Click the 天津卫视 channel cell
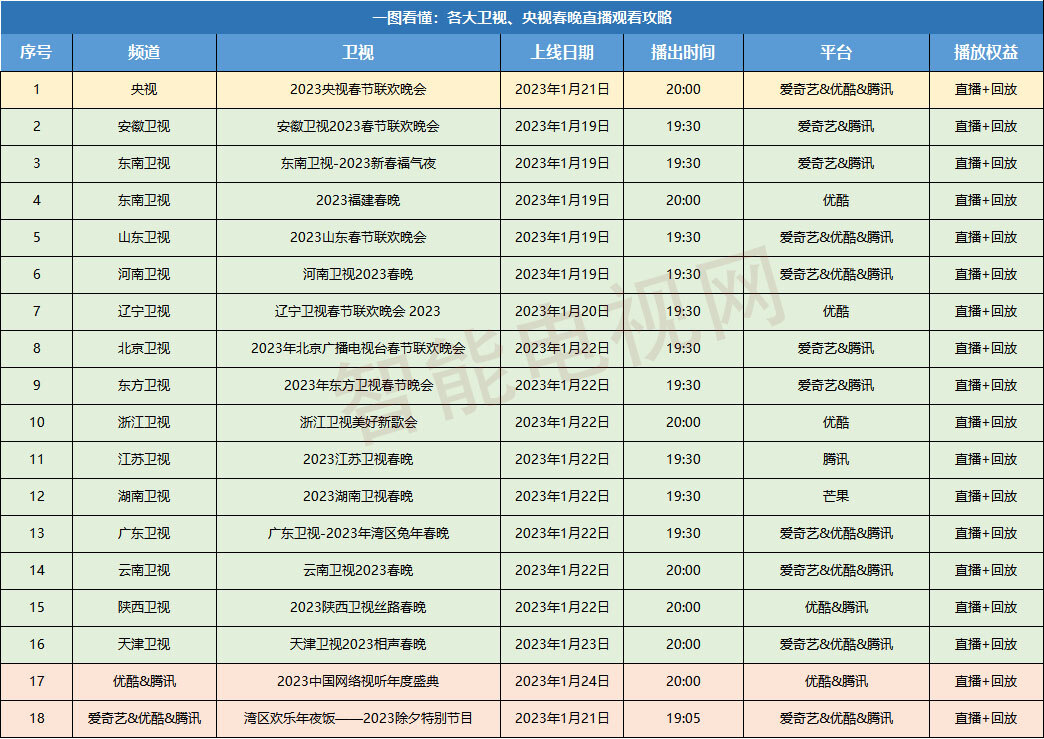 click(144, 644)
